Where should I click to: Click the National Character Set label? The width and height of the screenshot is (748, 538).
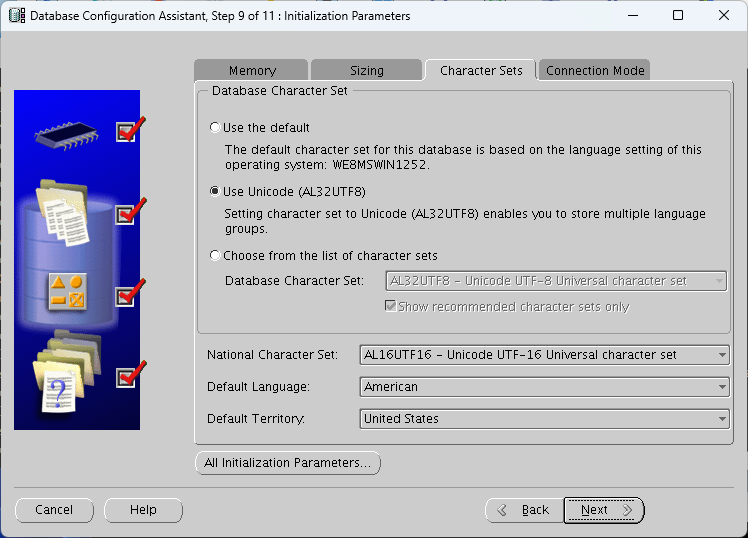coord(272,355)
